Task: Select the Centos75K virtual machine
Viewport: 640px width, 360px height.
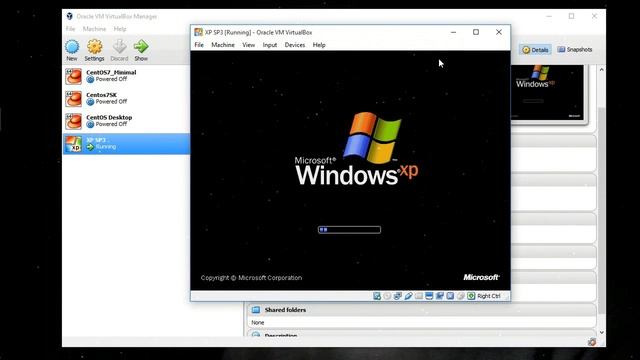Action: pos(127,99)
